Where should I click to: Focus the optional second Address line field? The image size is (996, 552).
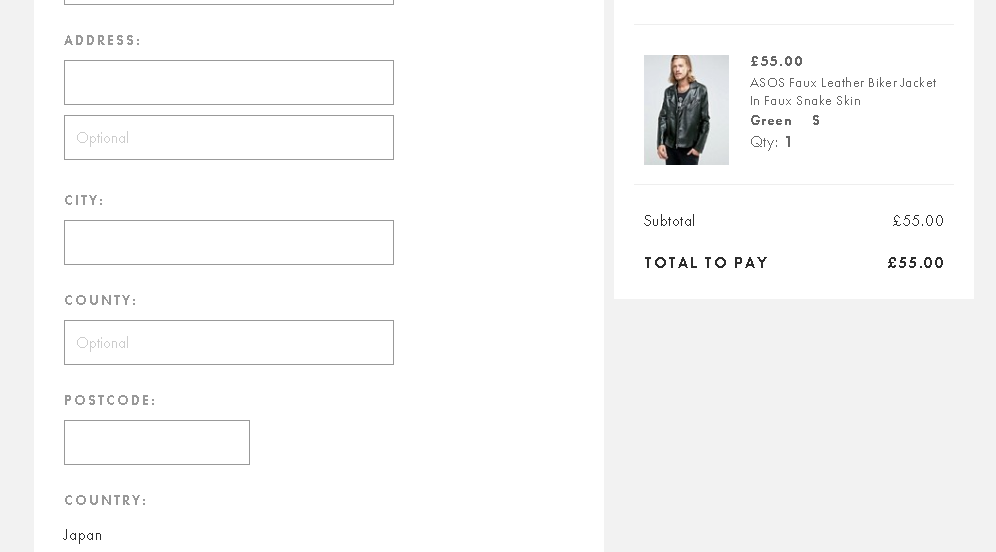point(229,137)
